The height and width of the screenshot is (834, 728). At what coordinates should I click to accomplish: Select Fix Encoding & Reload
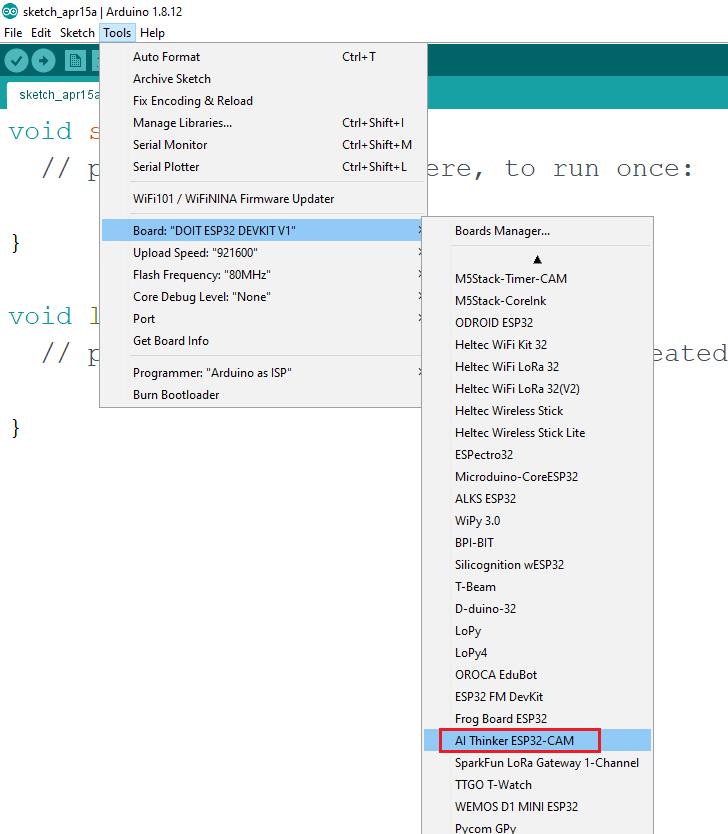pyautogui.click(x=264, y=101)
